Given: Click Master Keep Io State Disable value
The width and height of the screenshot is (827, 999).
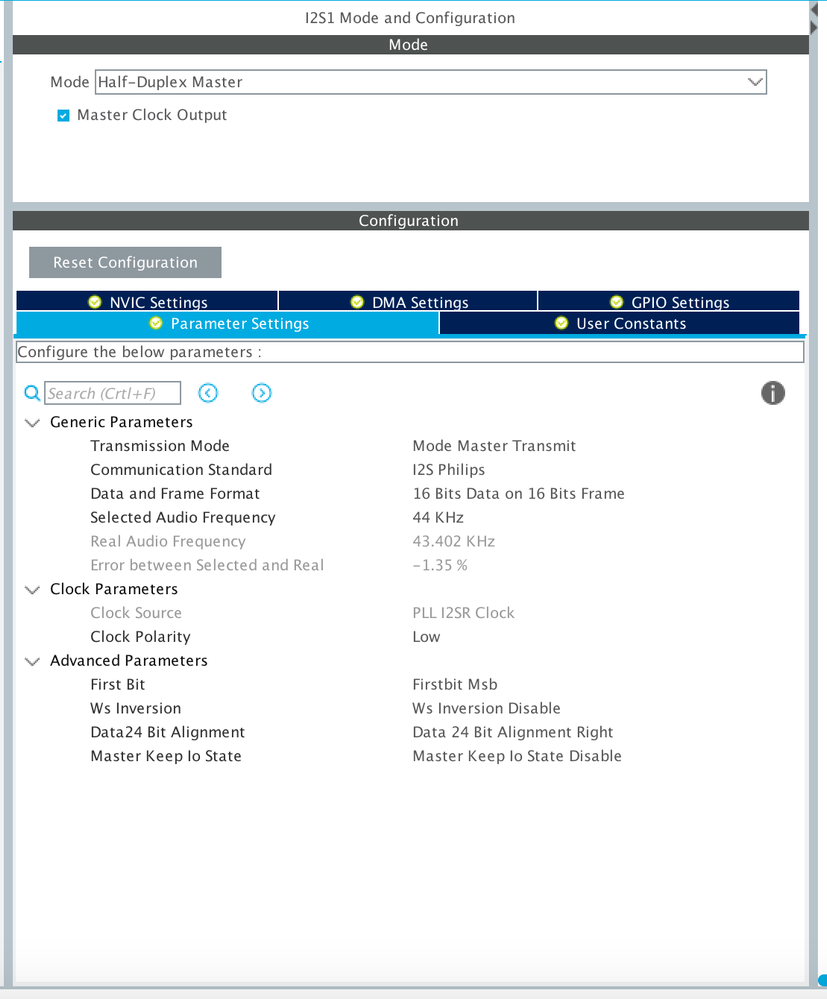Looking at the screenshot, I should click(x=517, y=756).
